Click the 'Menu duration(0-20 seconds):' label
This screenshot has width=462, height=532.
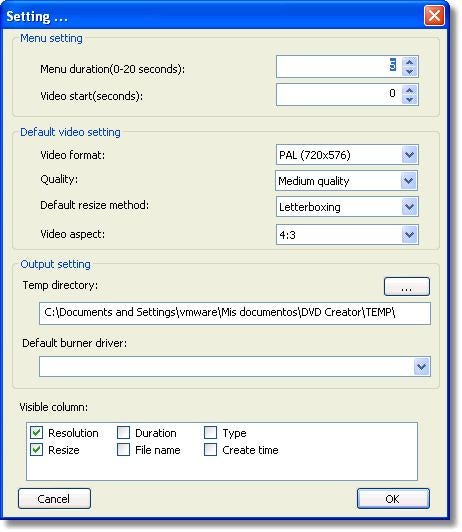(113, 69)
